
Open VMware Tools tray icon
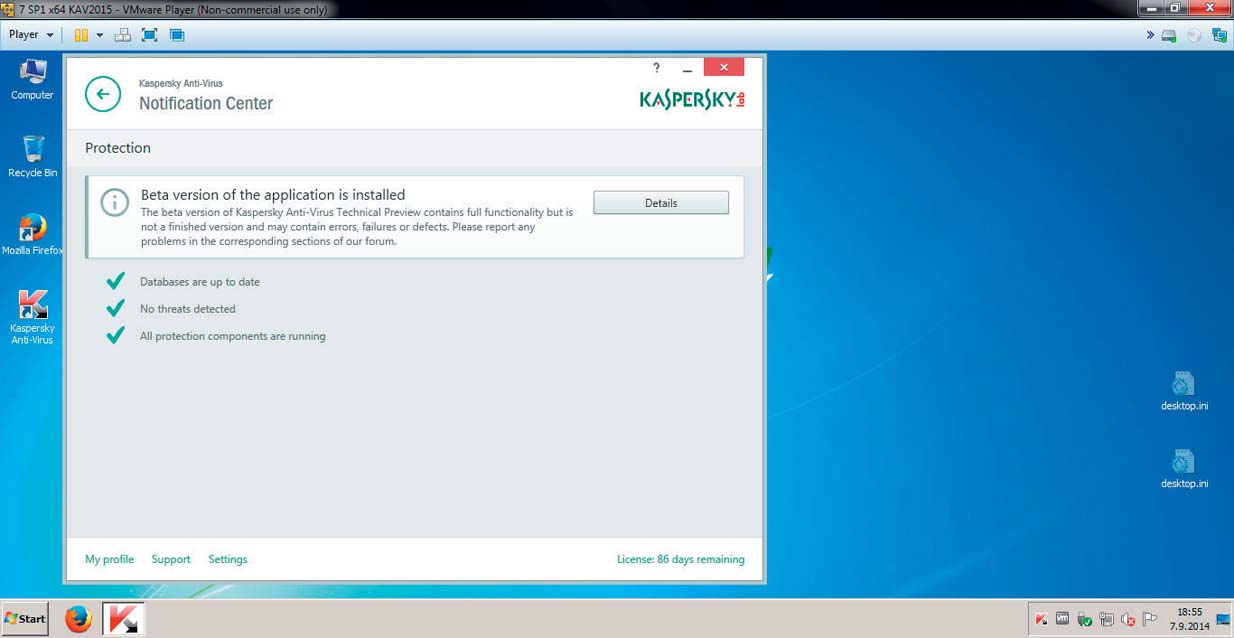pyautogui.click(x=1062, y=619)
